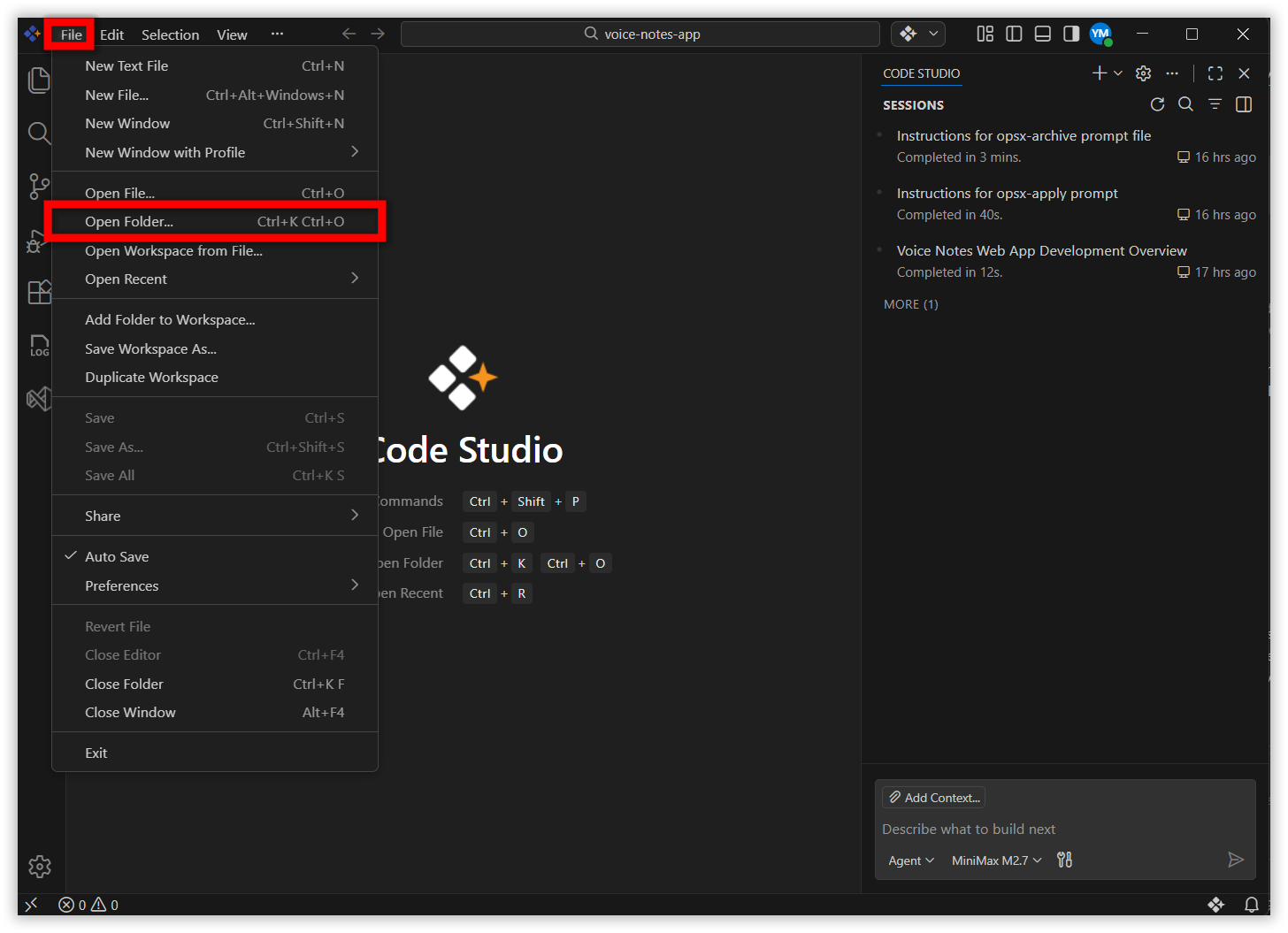Select Open Workspace from File...

[x=215, y=250]
